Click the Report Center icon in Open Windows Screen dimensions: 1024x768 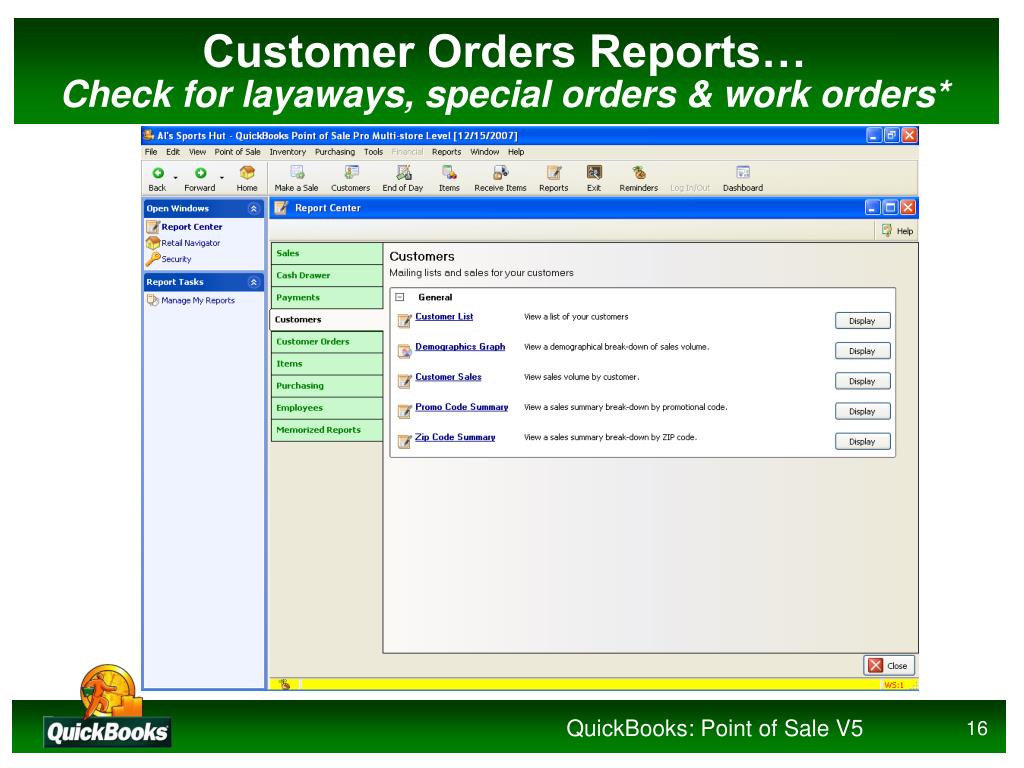(153, 227)
